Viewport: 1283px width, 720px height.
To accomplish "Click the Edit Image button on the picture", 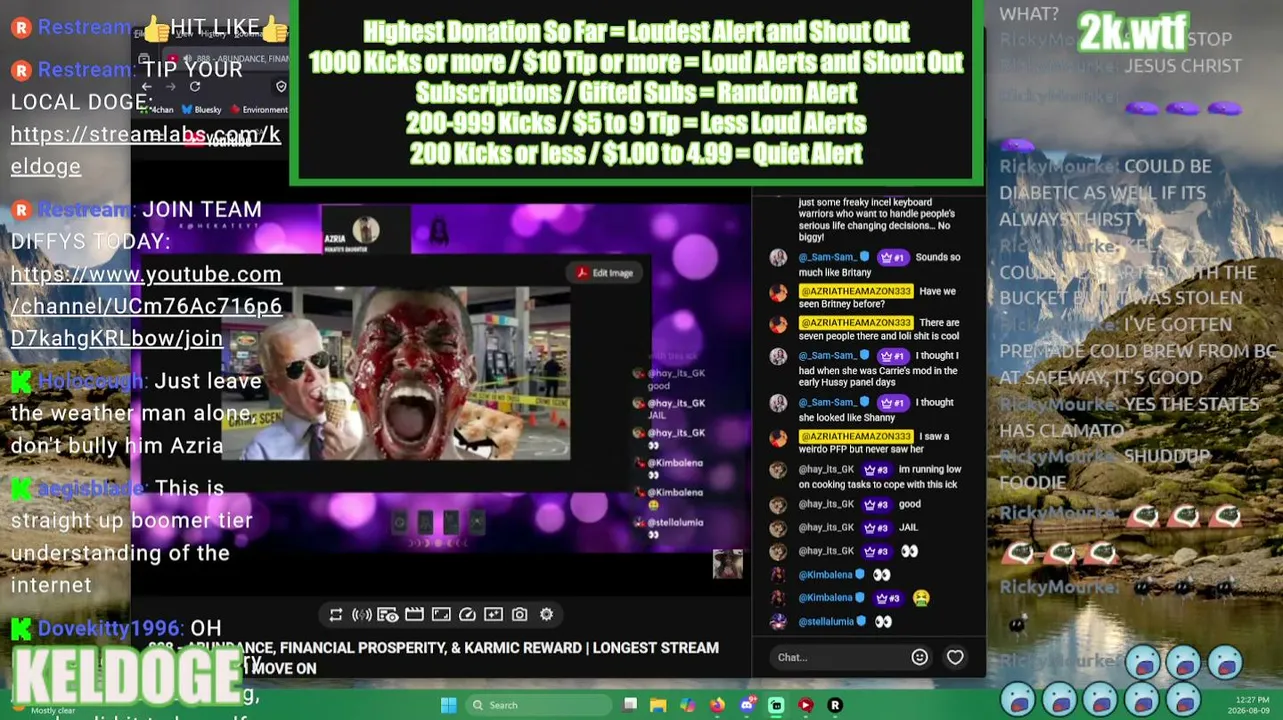I will click(604, 273).
